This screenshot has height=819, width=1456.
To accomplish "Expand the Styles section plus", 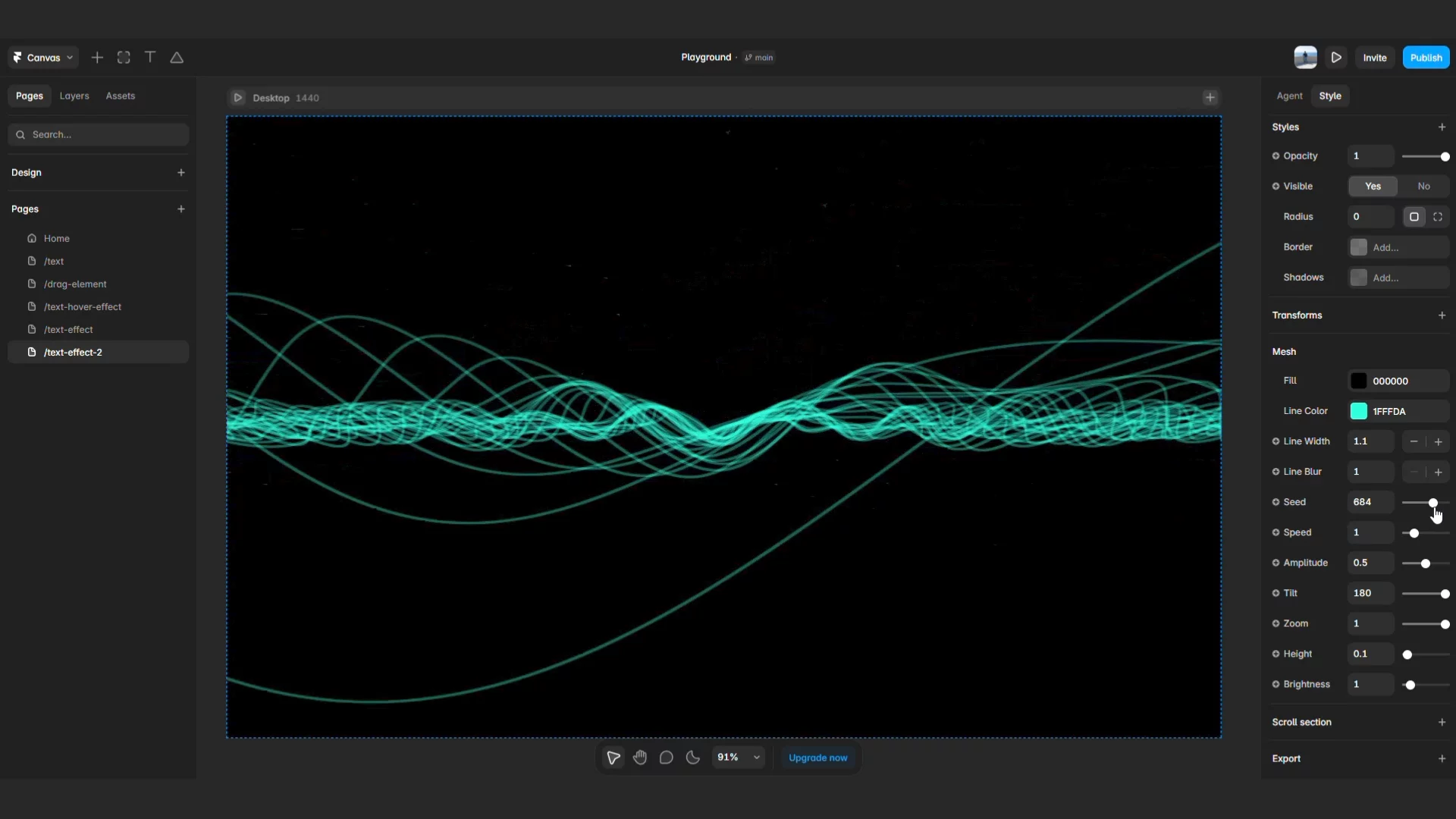I will tap(1442, 127).
